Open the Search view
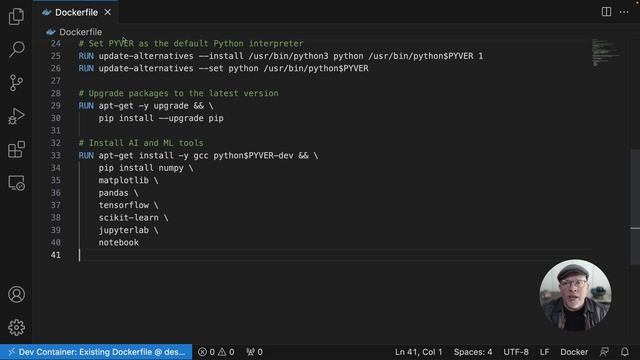 click(x=16, y=49)
